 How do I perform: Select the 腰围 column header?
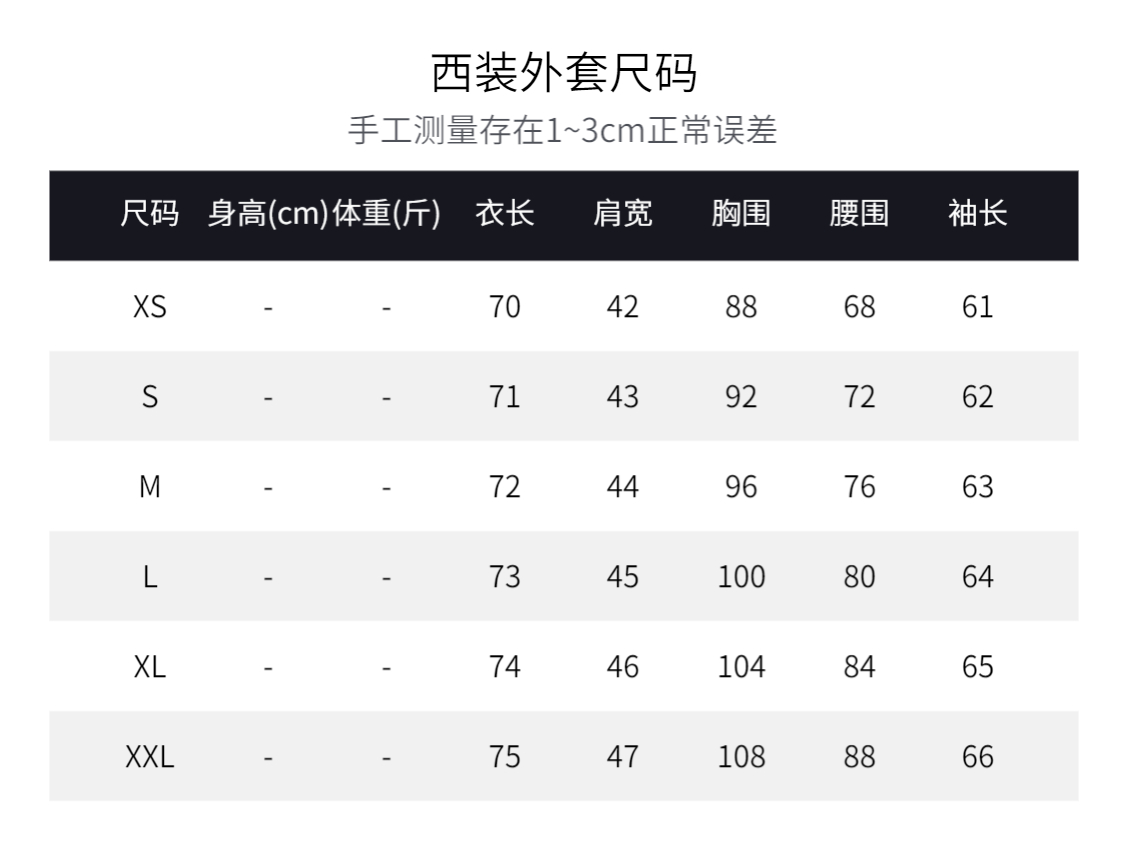[x=859, y=214]
